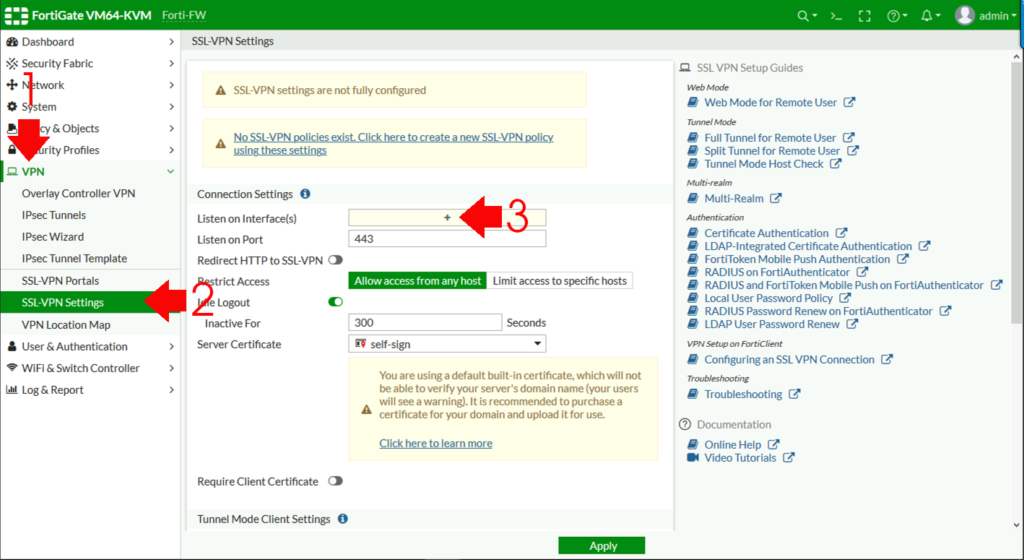The height and width of the screenshot is (560, 1024).
Task: Click the WiFi & Switch Controller icon
Action: (12, 367)
